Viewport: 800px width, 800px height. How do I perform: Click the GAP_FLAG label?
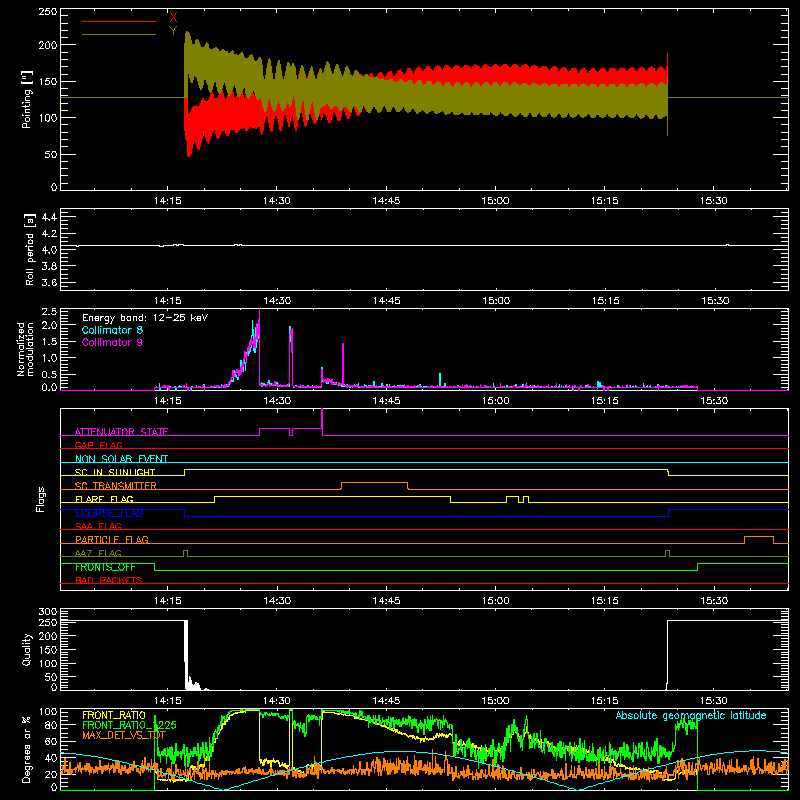(98, 445)
